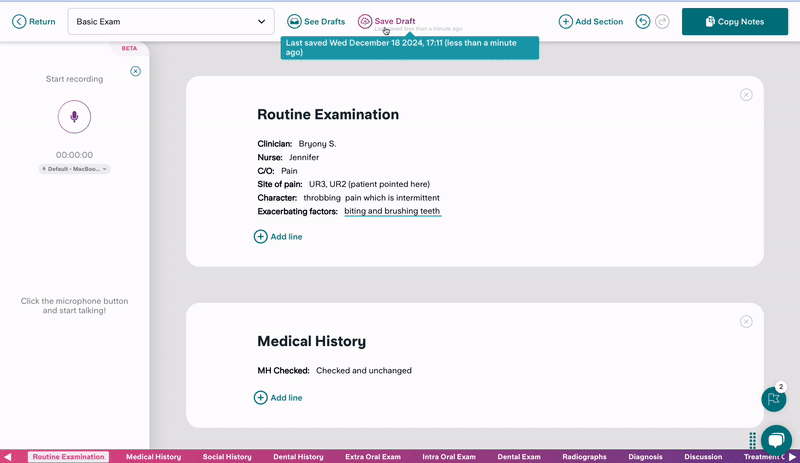Screen dimensions: 800x463
Task: Jump to the Radiographs tab
Action: 584,457
